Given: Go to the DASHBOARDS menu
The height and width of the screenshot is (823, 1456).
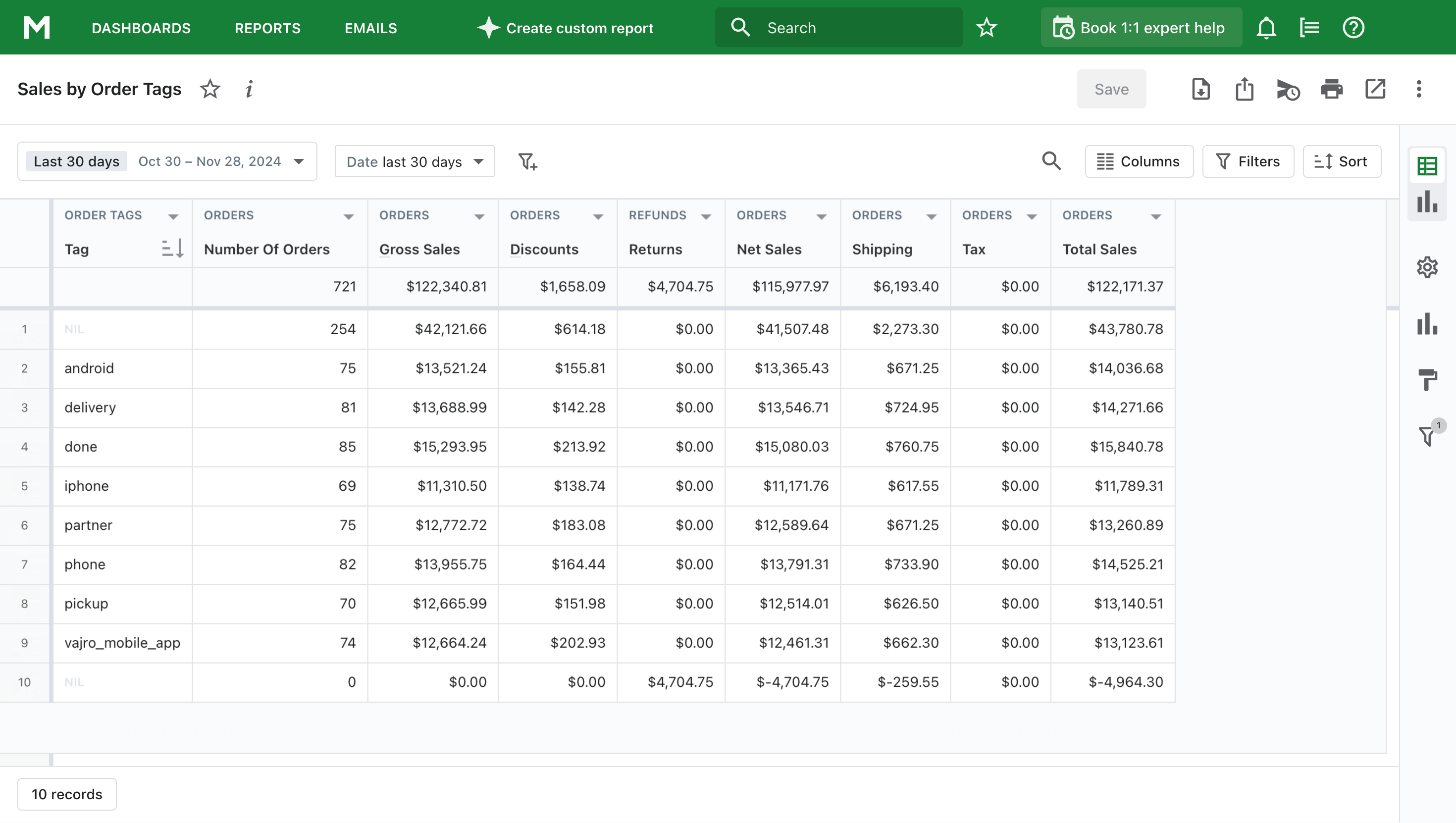Looking at the screenshot, I should pos(141,28).
